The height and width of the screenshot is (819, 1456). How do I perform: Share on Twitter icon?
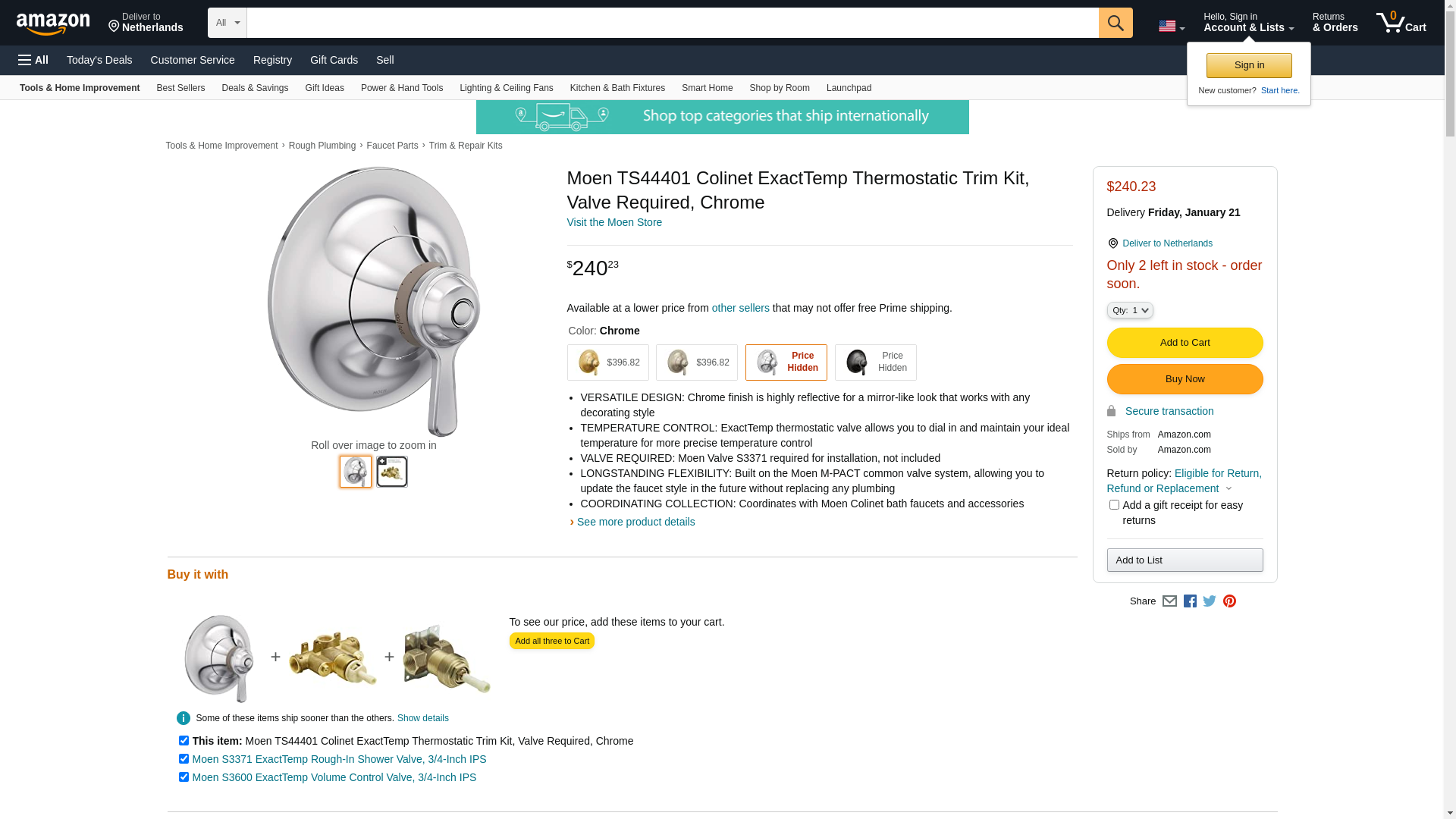click(1210, 601)
